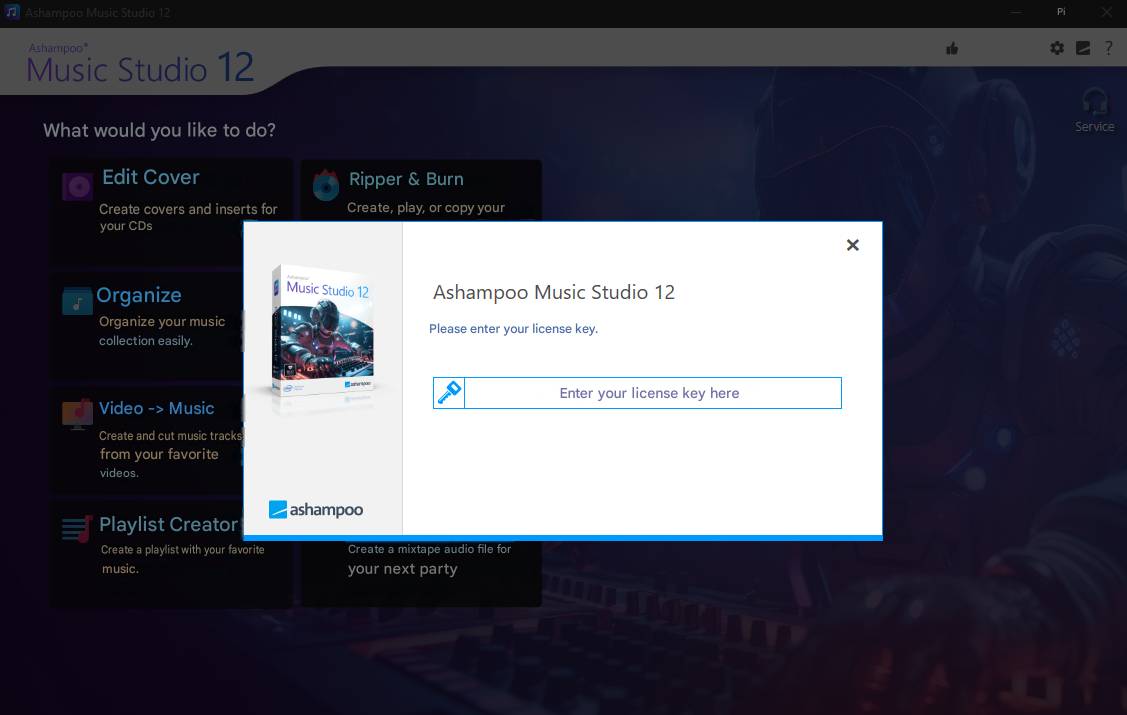Click 'Create covers and inserts for your CDs' text
The height and width of the screenshot is (715, 1127).
[188, 217]
